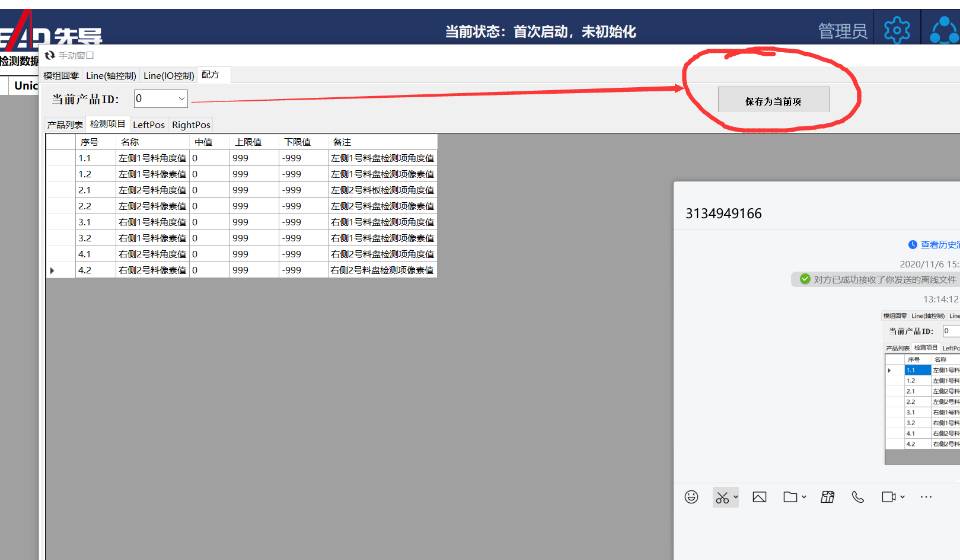Viewport: 960px width, 560px height.
Task: Open the 产品列表 tab
Action: 65,125
